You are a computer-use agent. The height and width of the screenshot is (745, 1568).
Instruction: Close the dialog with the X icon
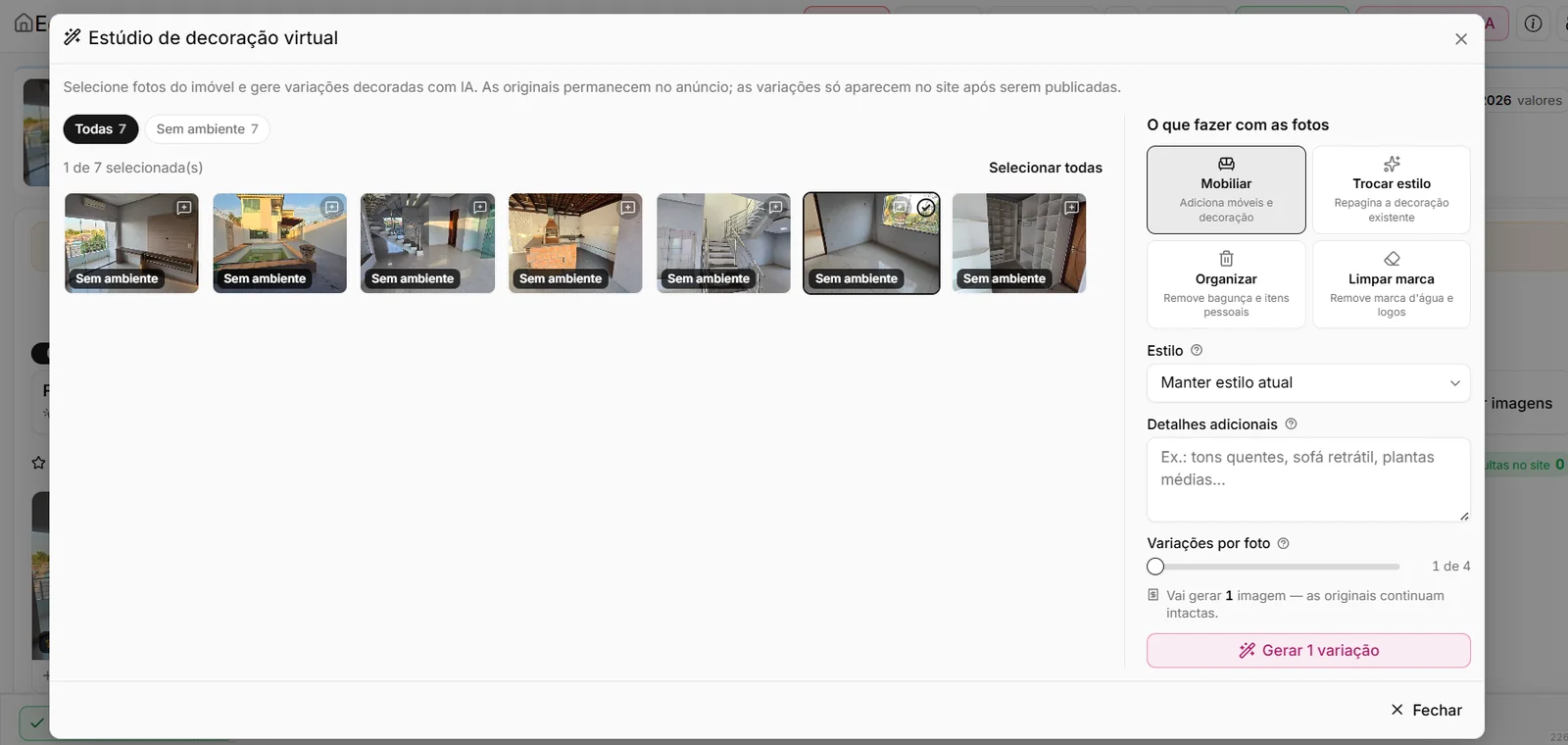(1461, 39)
